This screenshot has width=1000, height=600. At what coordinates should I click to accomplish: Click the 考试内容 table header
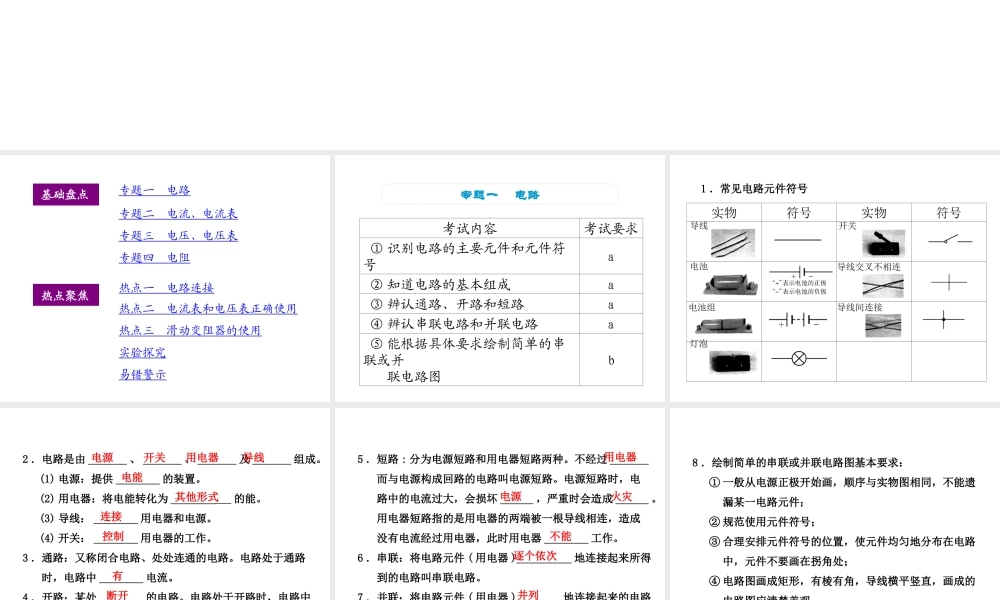tap(469, 228)
